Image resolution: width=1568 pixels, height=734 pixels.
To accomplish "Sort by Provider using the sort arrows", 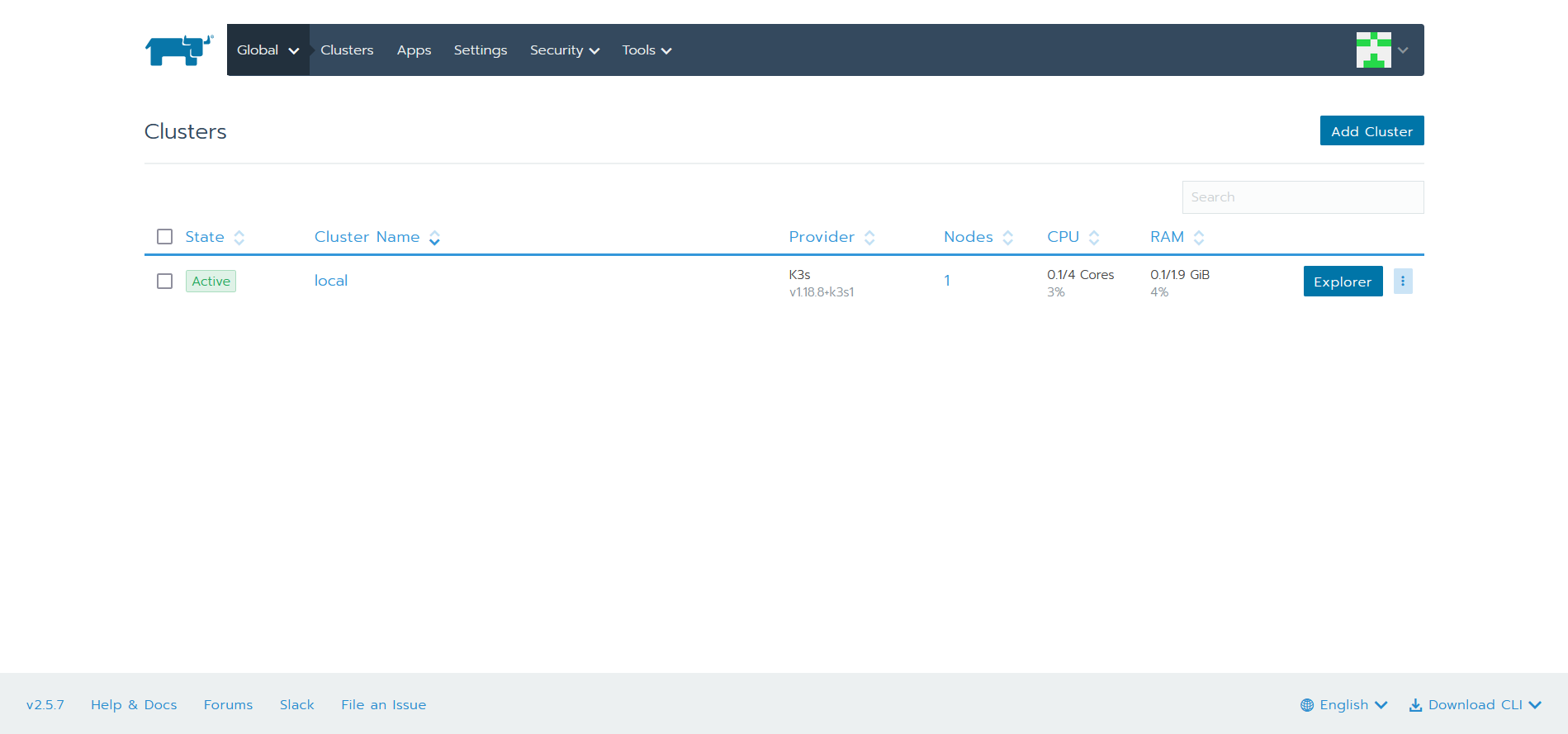I will click(869, 238).
